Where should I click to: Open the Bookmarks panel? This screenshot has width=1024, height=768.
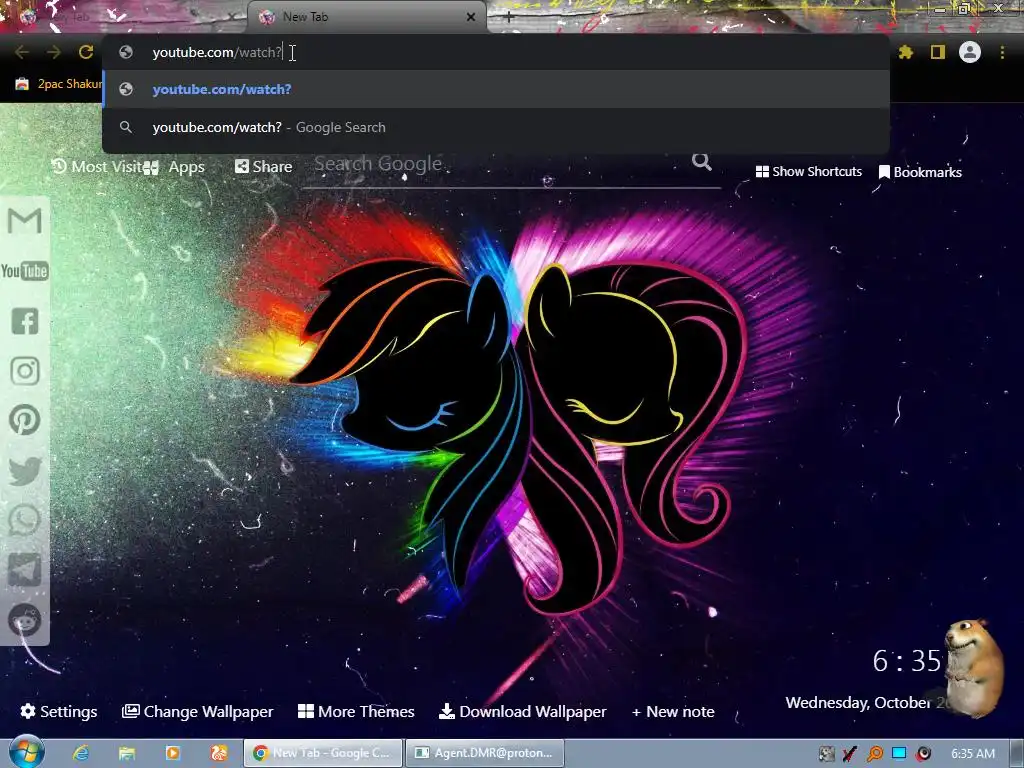coord(920,172)
